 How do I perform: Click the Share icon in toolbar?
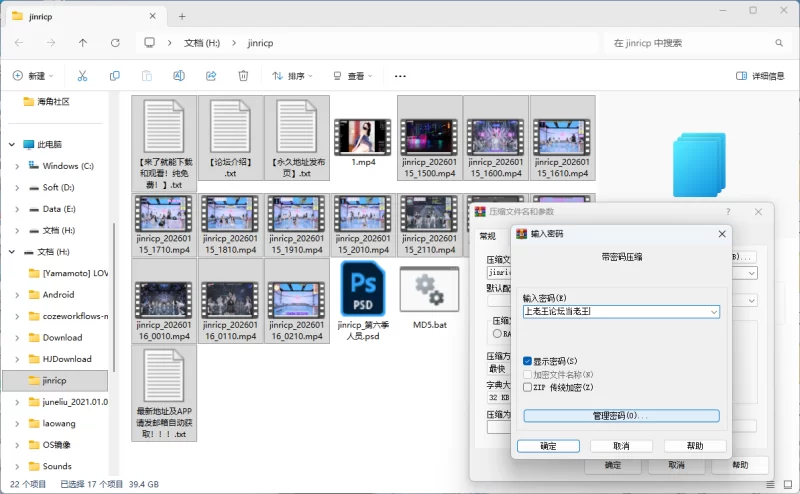(x=211, y=76)
